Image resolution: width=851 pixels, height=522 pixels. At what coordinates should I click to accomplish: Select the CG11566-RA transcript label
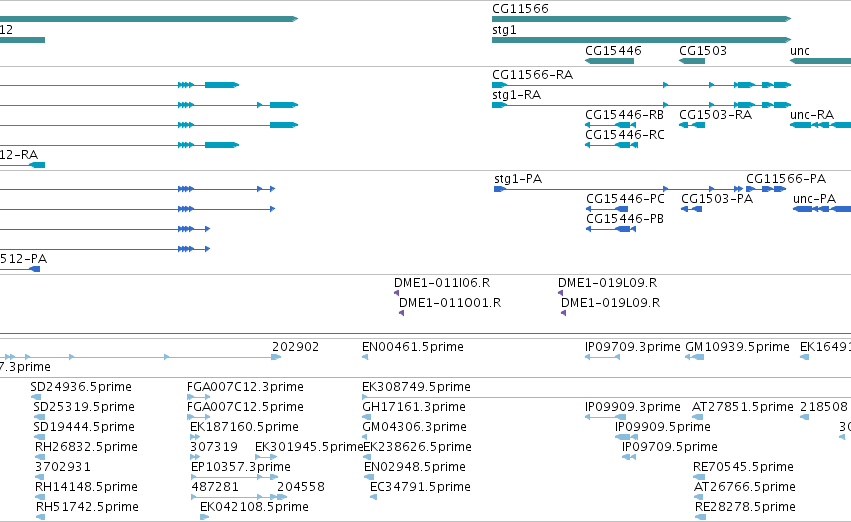532,75
